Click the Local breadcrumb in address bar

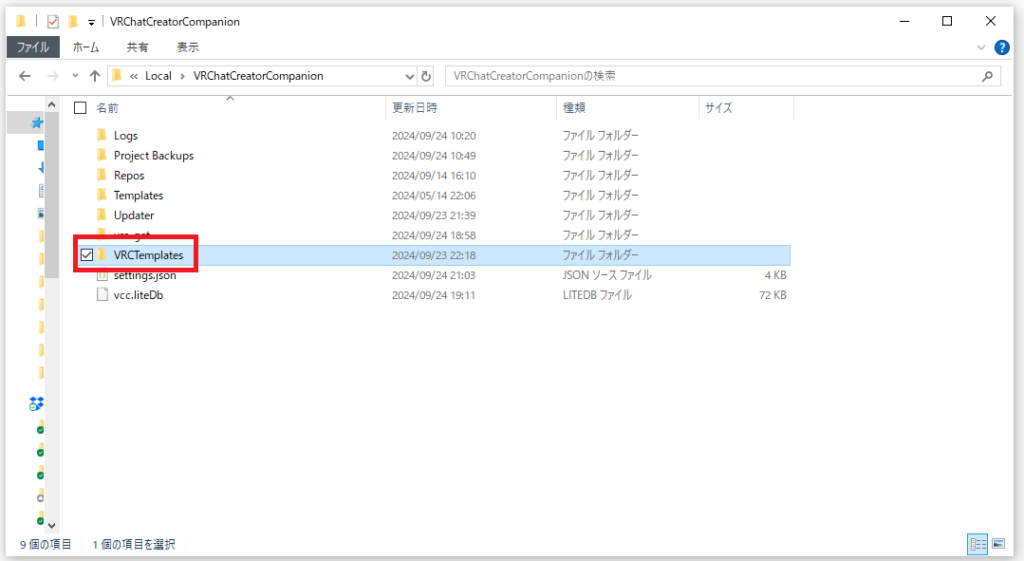pos(158,76)
